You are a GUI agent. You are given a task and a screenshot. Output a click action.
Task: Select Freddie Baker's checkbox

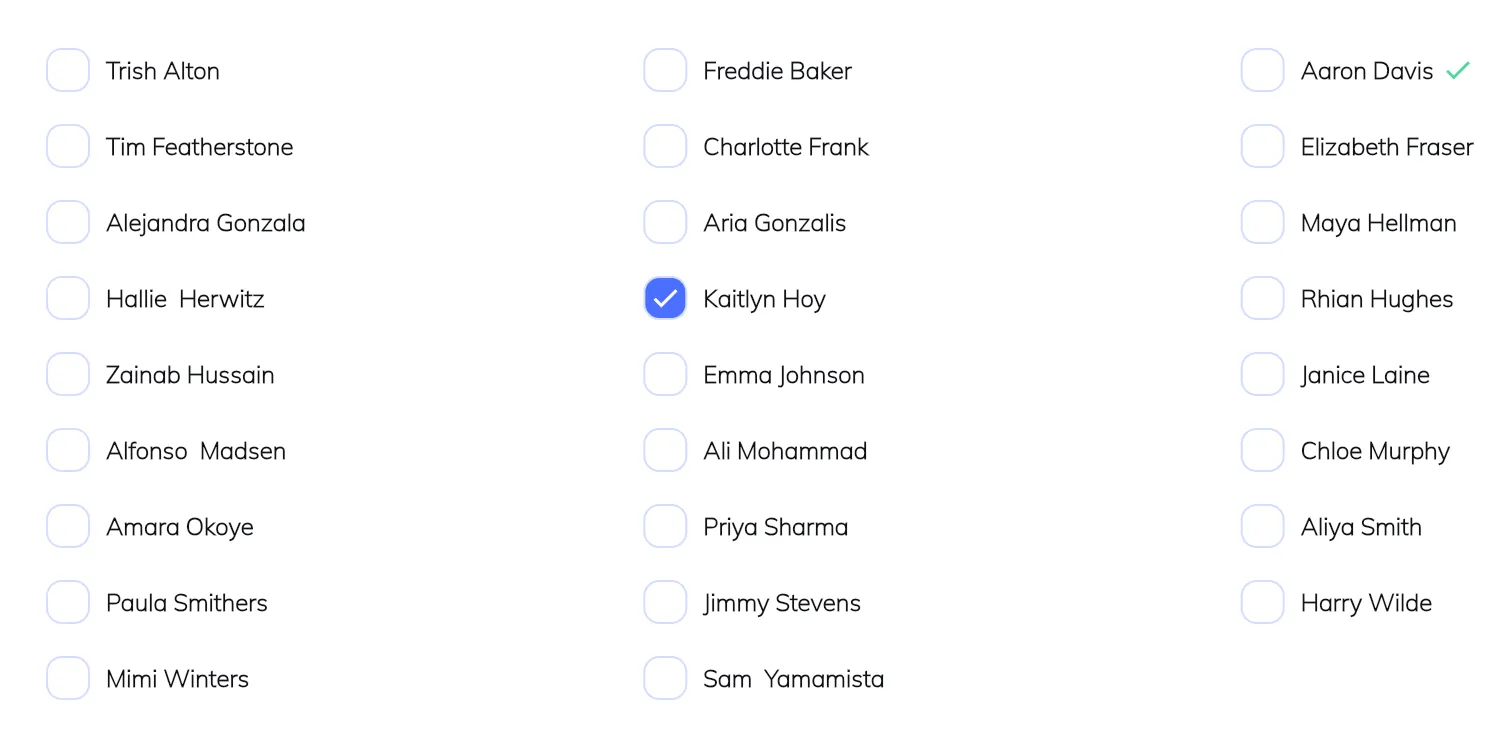pos(665,71)
